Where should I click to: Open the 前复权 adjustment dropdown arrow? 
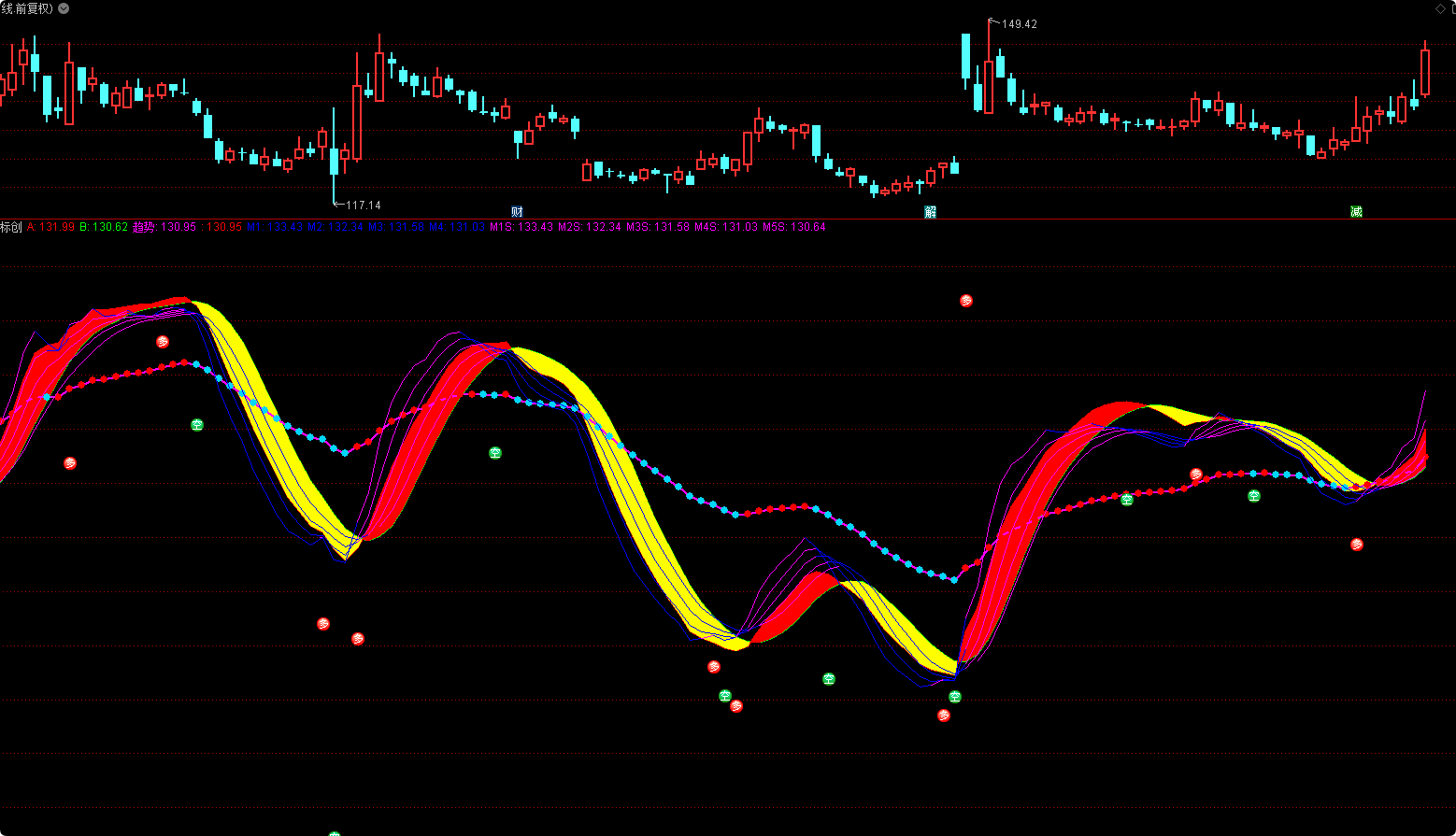pos(64,8)
